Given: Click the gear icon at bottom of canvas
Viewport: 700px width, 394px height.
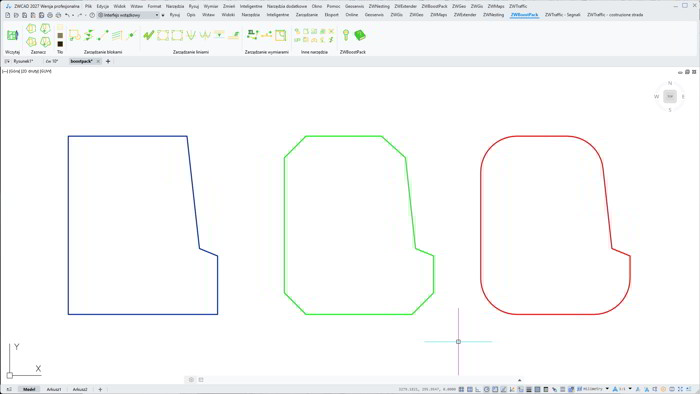Looking at the screenshot, I should pos(191,380).
